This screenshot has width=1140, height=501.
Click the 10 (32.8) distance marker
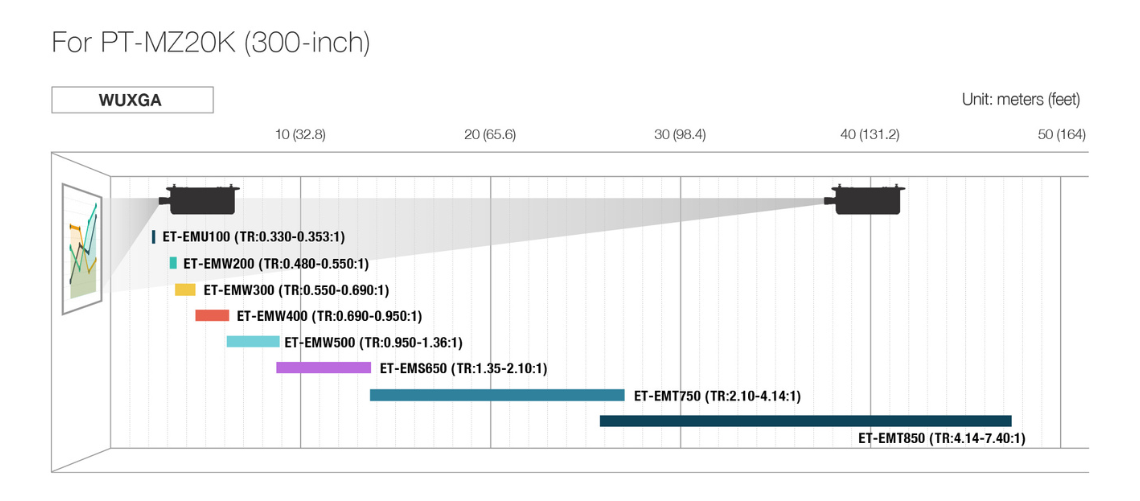[300, 134]
